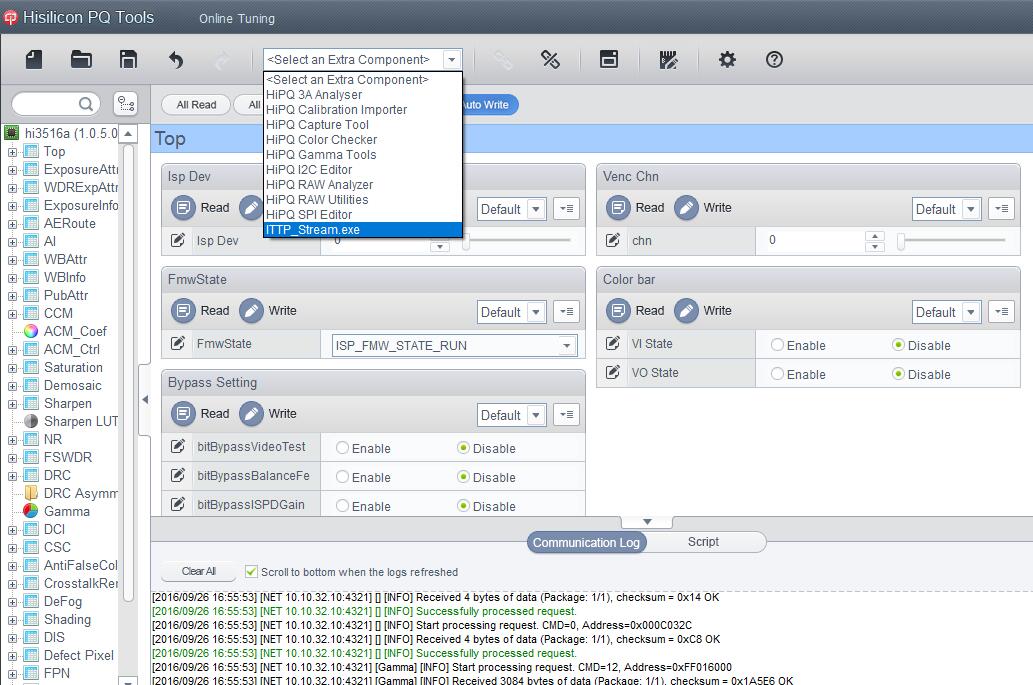Click the tree layout icon beside search
Screen dimensions: 1033x685
point(125,104)
